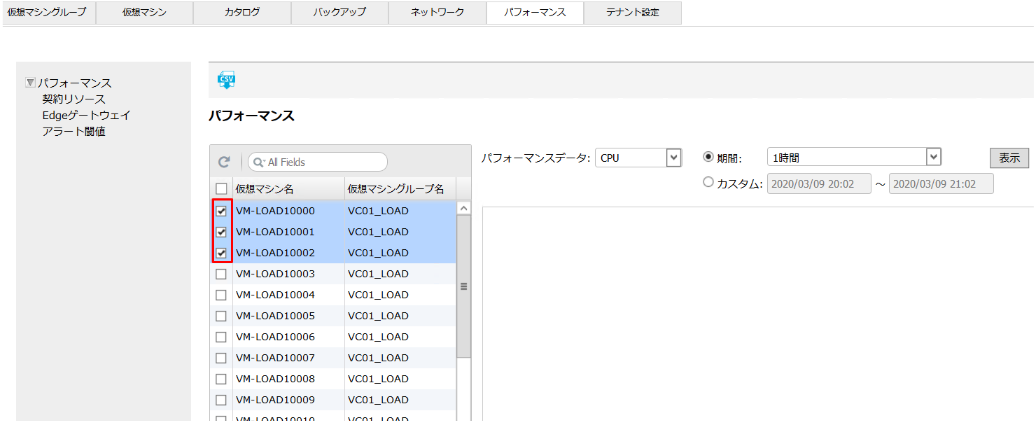Open パフォーマンスデータ CPU dropdown
The height and width of the screenshot is (421, 1034).
click(x=638, y=158)
